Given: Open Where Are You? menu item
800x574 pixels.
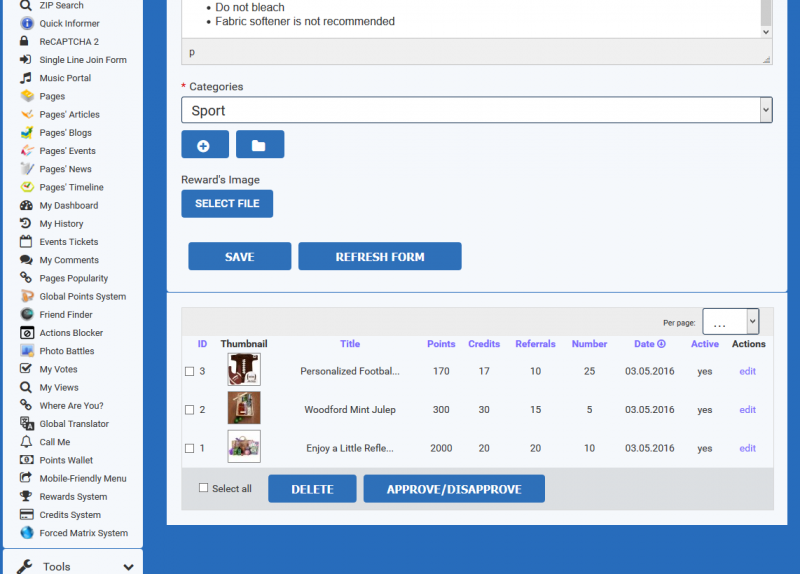Looking at the screenshot, I should [x=71, y=406].
